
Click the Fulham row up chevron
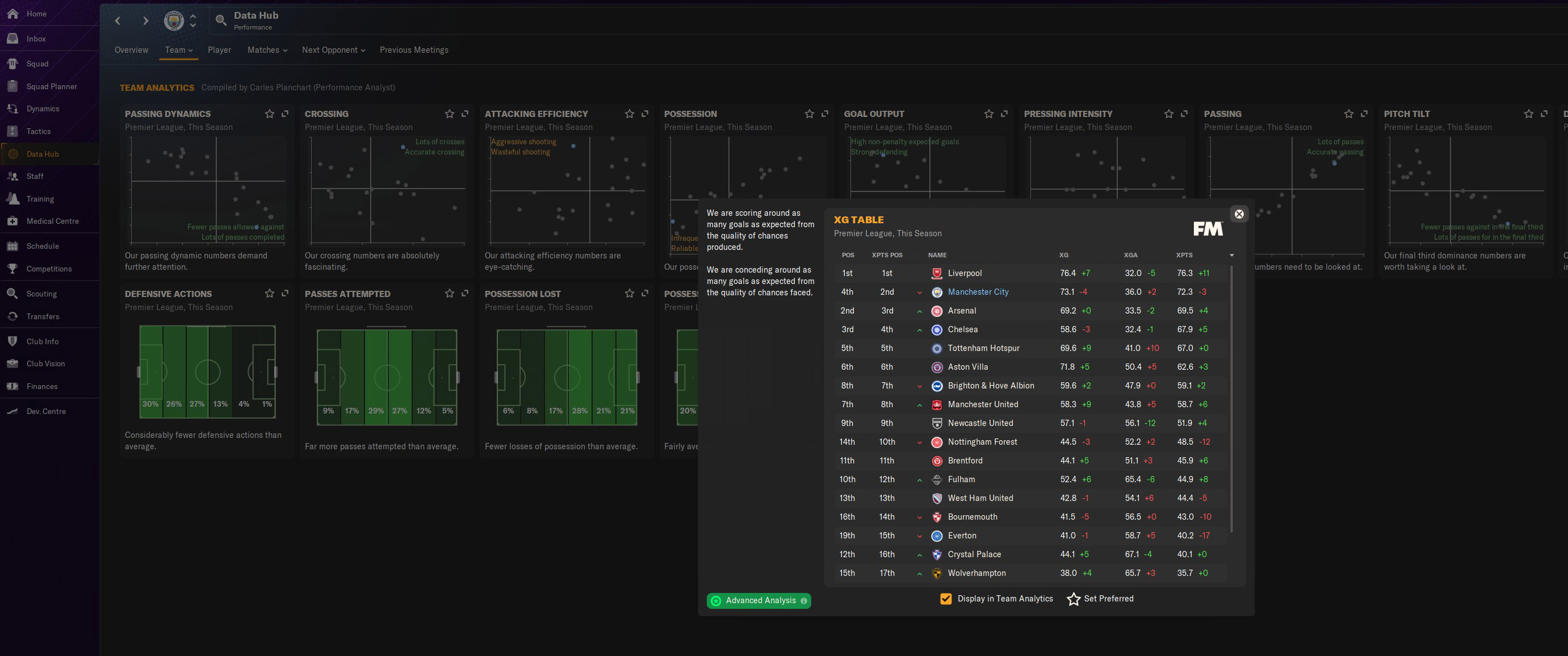coord(919,480)
